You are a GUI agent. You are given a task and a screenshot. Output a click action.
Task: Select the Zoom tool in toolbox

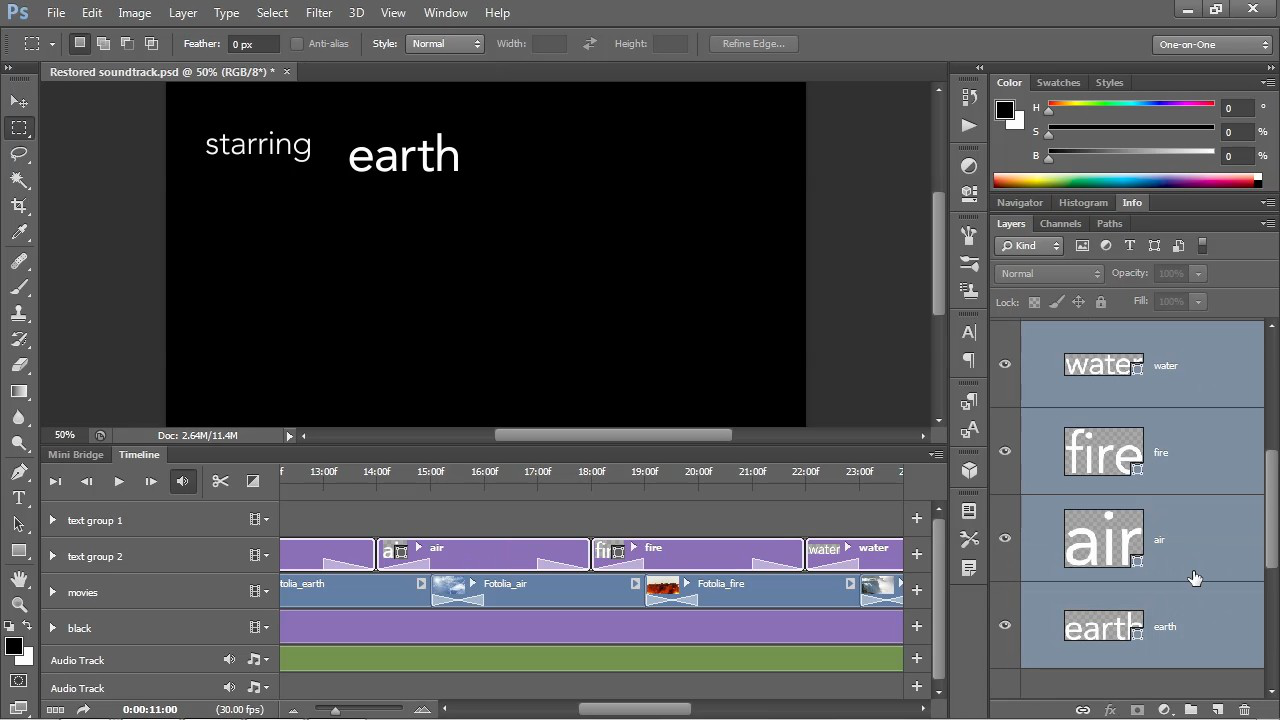tap(19, 604)
